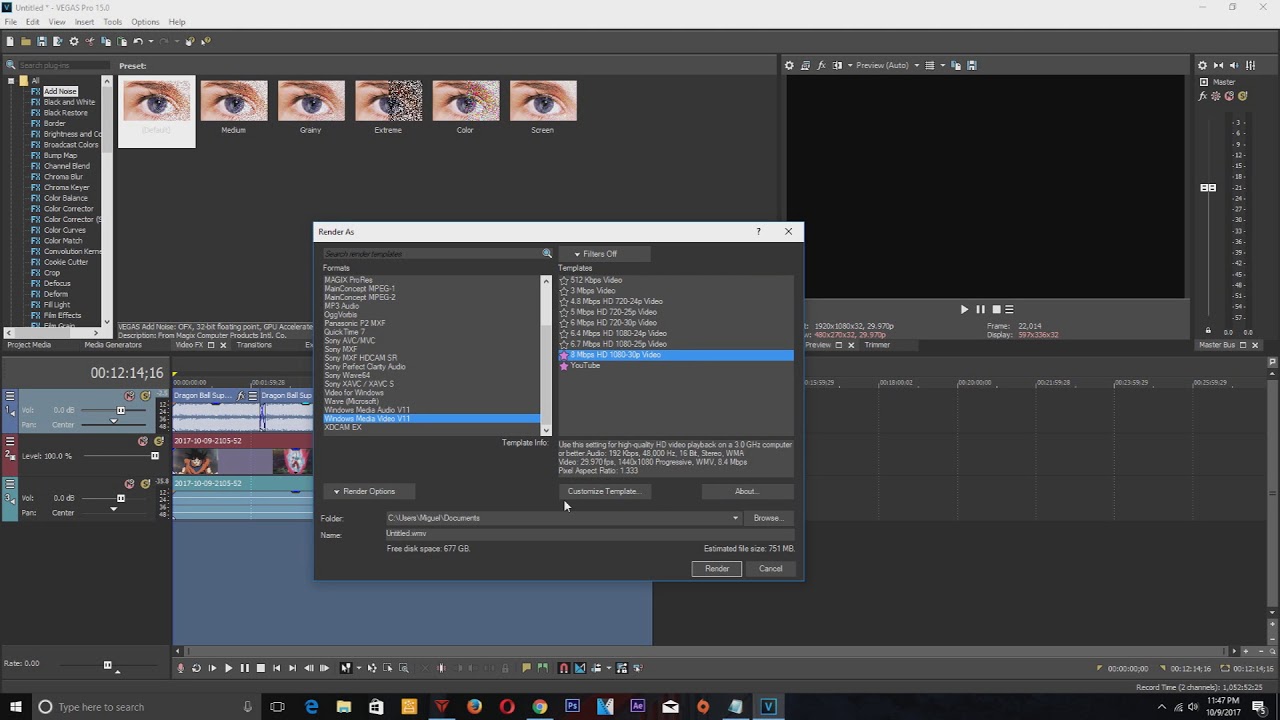Click the Save project icon in main toolbar

[x=42, y=41]
